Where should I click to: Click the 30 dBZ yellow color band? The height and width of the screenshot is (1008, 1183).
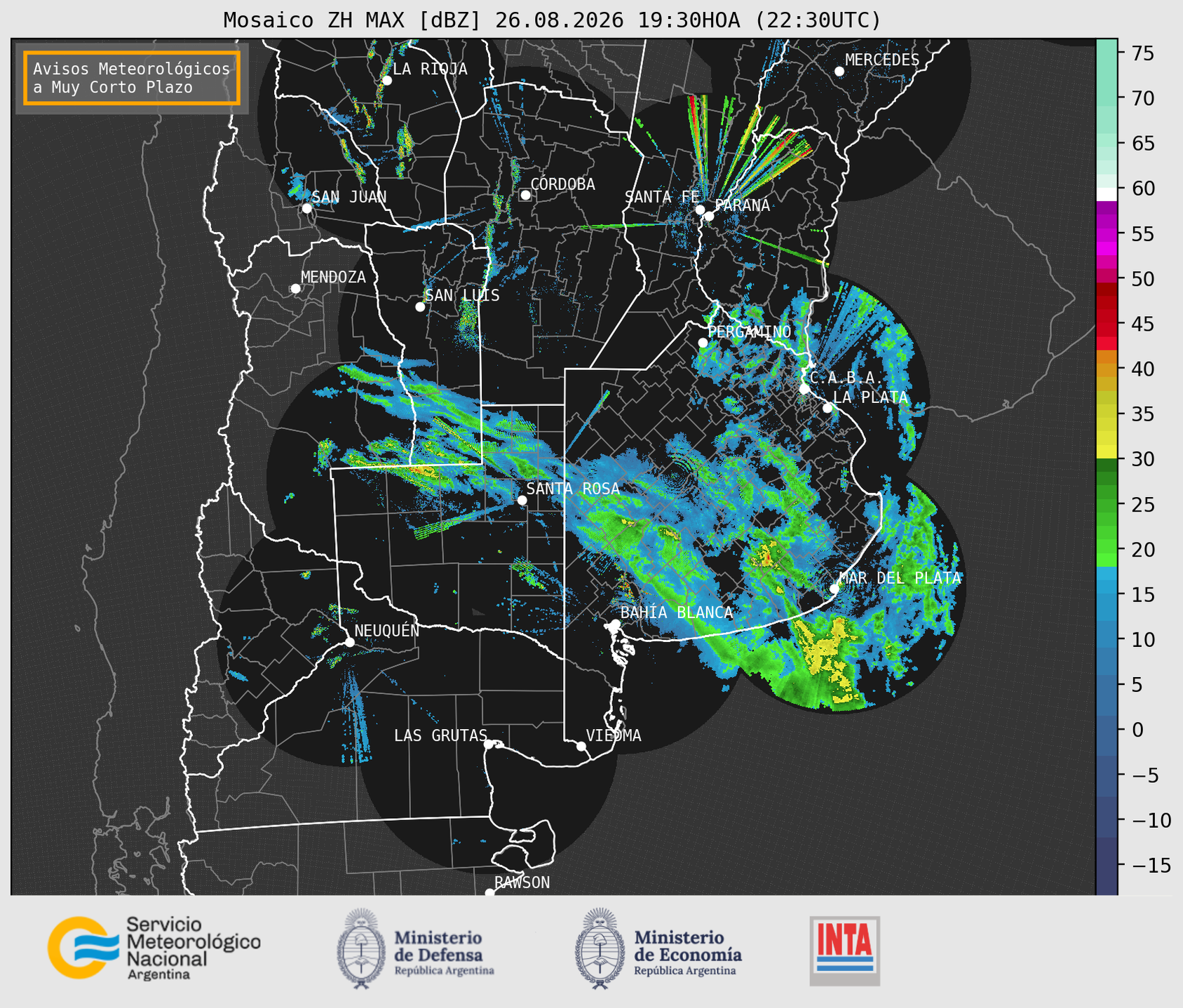(1107, 453)
